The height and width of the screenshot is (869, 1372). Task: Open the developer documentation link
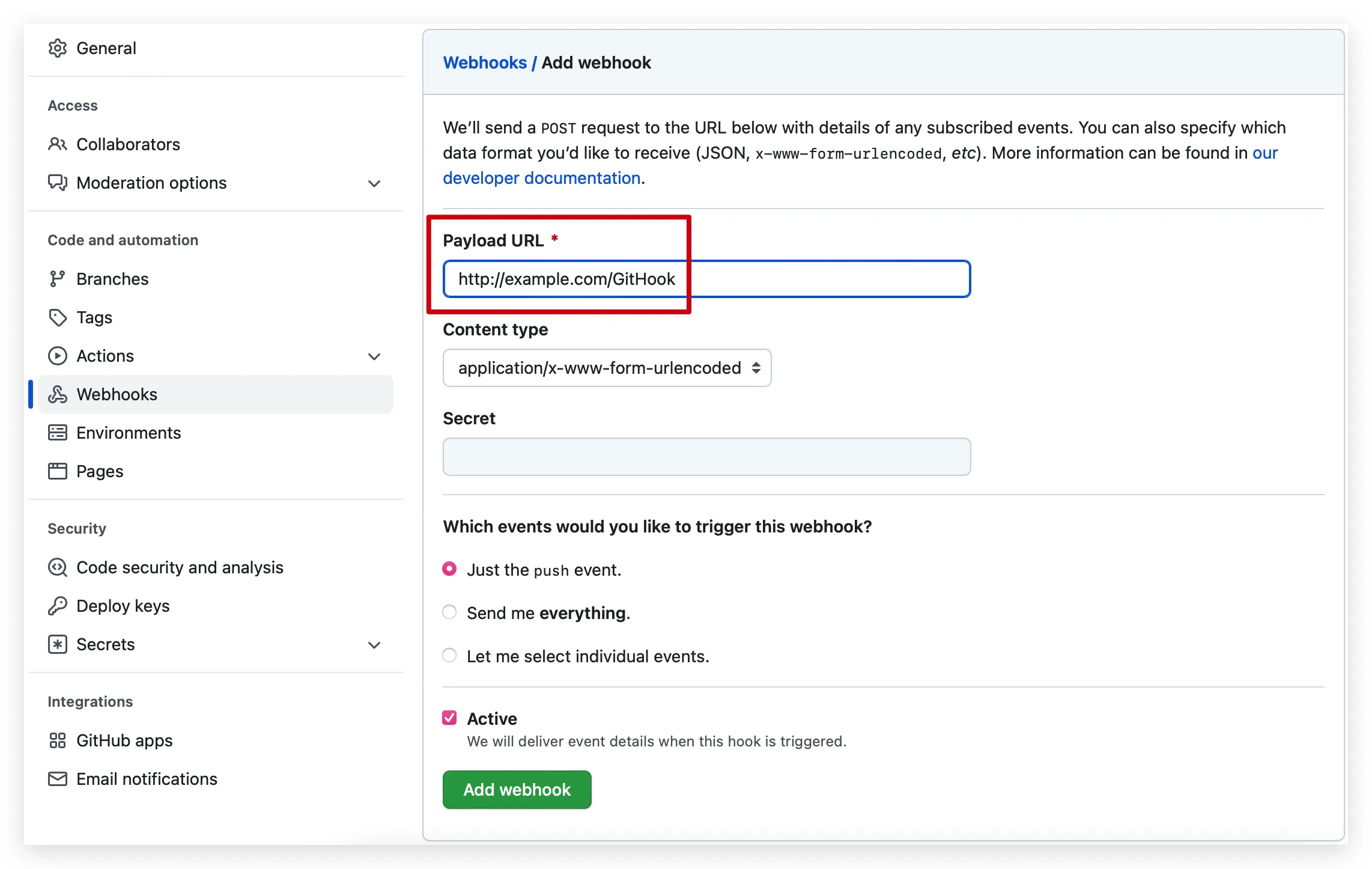coord(542,178)
